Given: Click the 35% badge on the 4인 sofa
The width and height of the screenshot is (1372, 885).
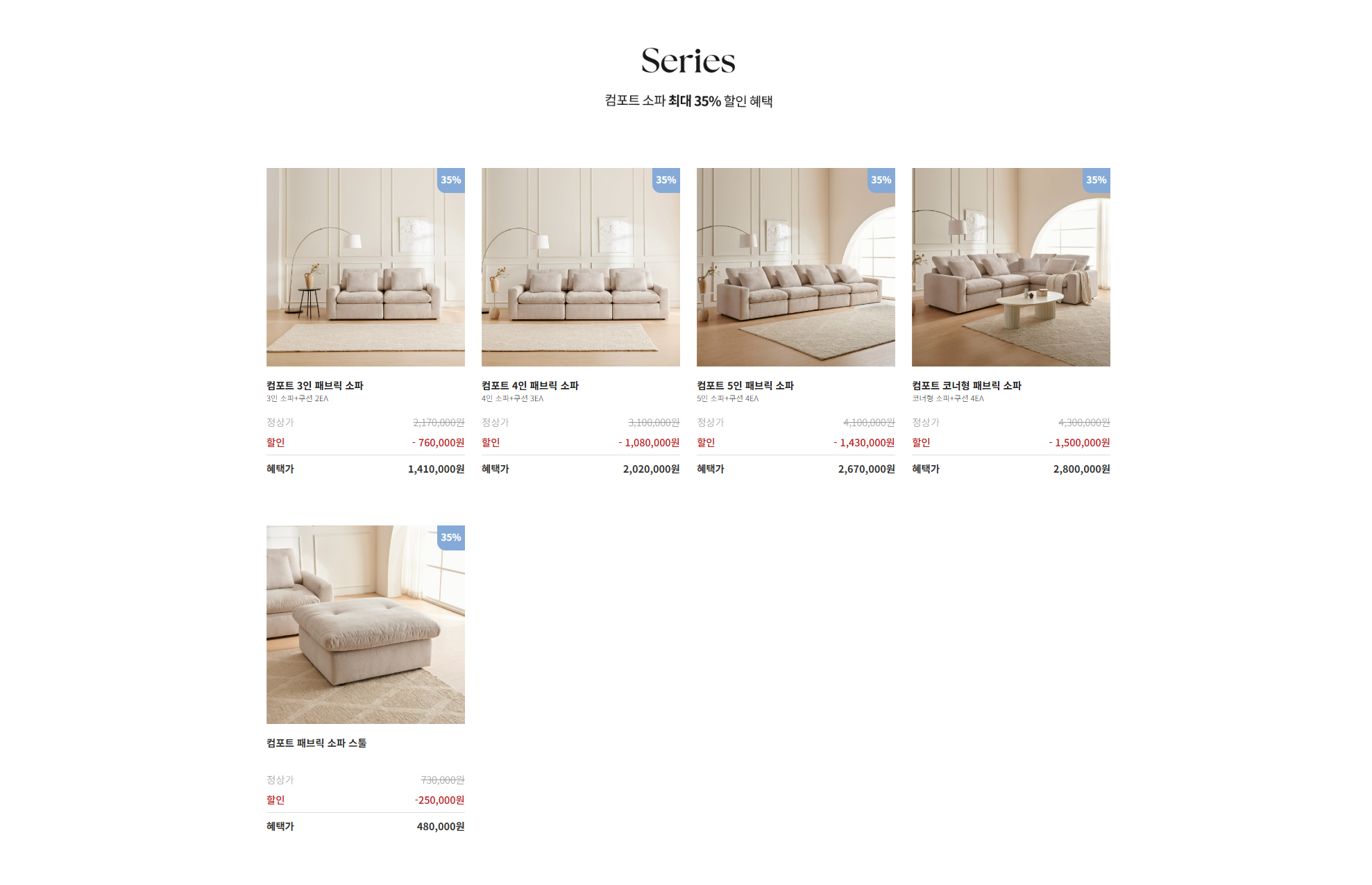Looking at the screenshot, I should (x=666, y=180).
